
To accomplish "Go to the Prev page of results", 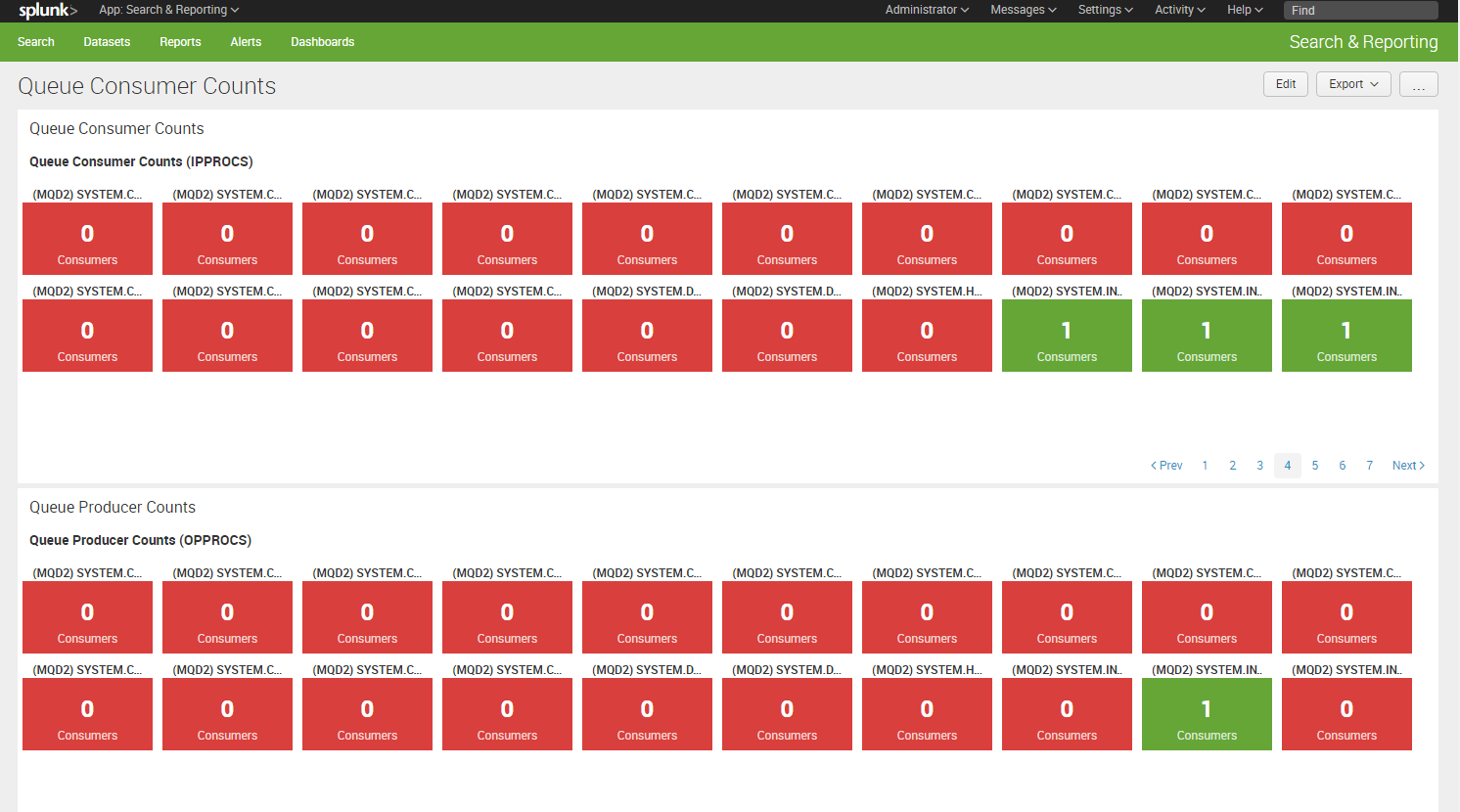I will pos(1166,466).
